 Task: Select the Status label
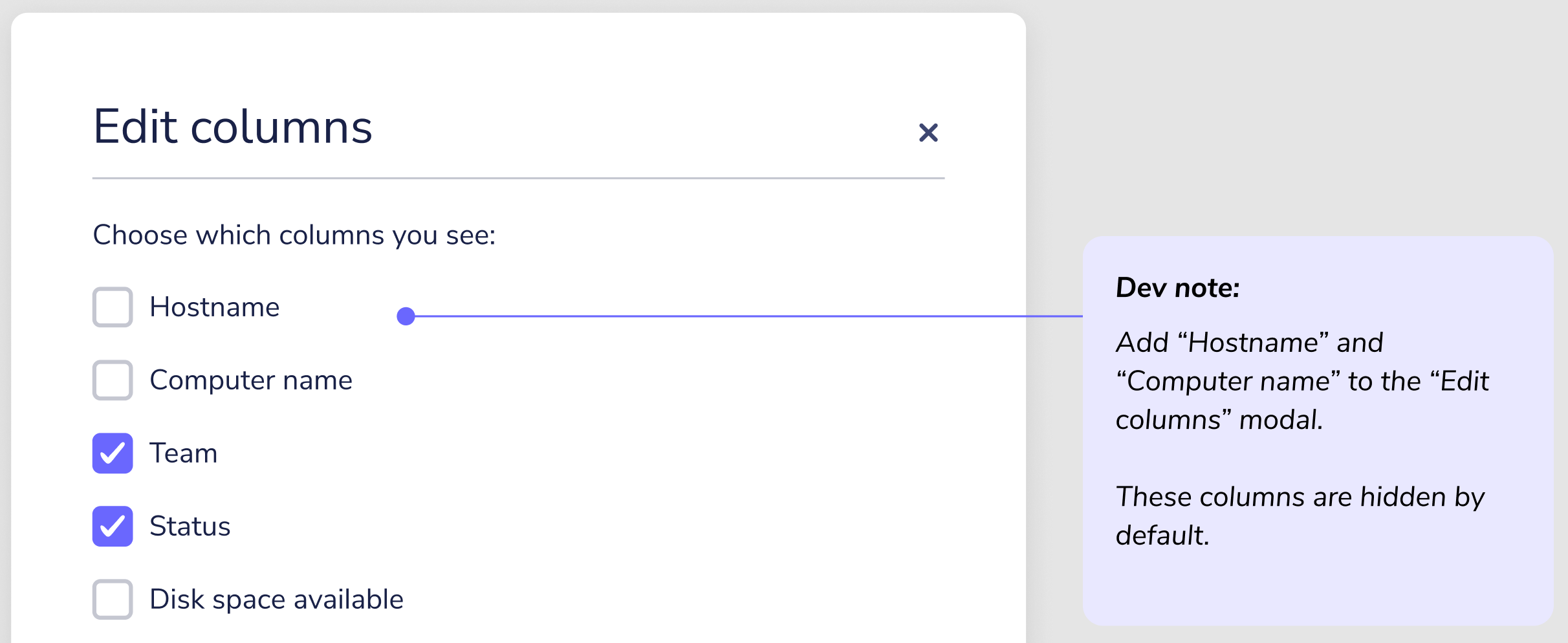click(190, 527)
